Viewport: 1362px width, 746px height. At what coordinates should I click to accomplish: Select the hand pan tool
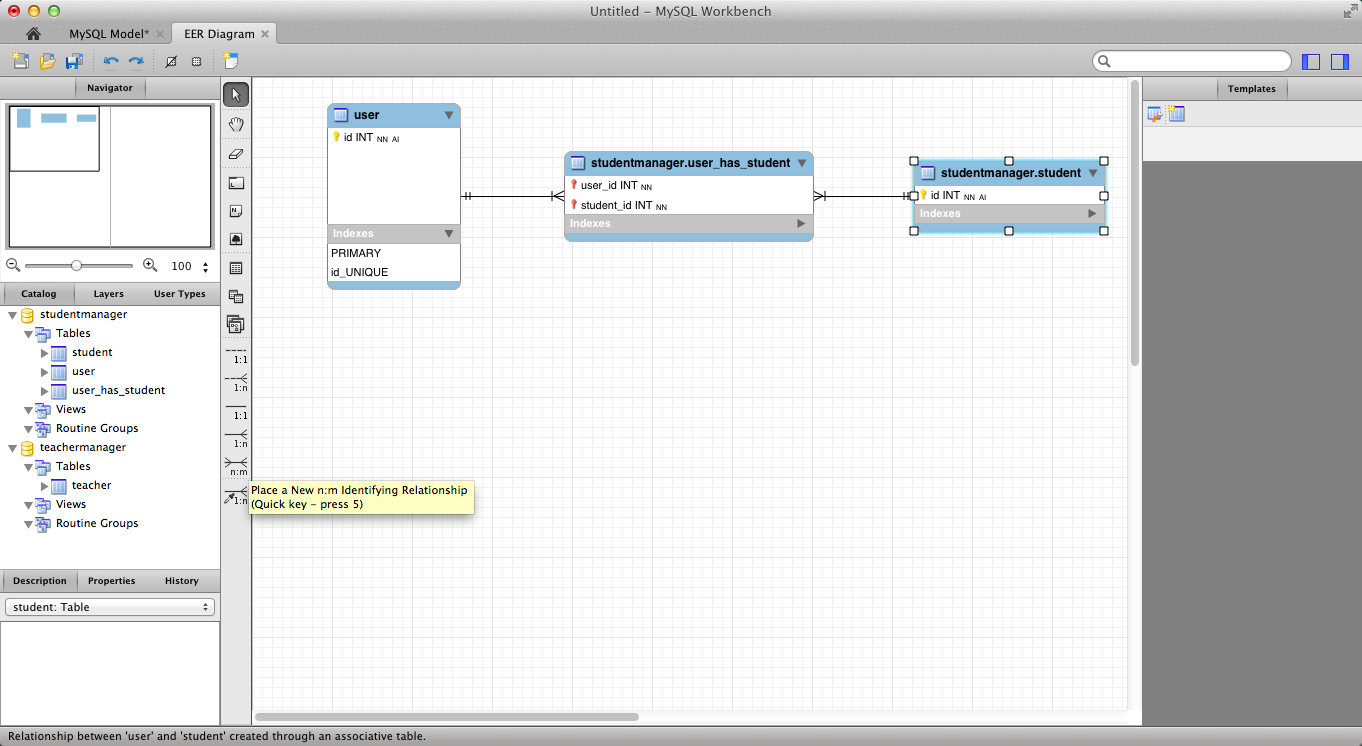pos(236,124)
